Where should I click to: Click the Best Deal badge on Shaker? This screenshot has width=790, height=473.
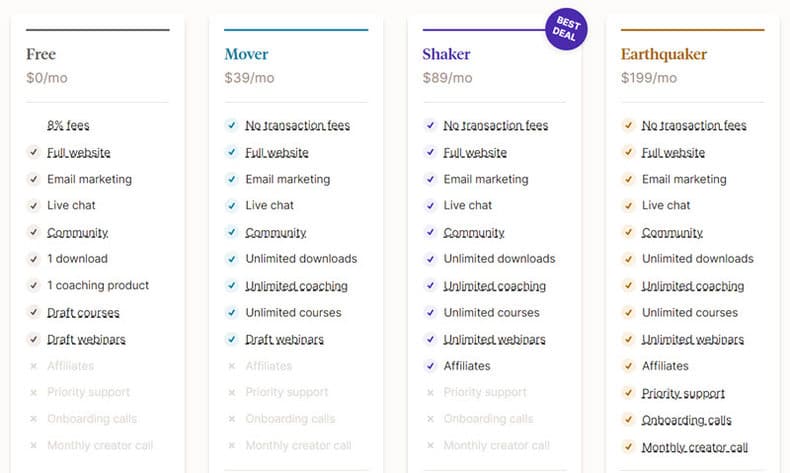click(566, 29)
